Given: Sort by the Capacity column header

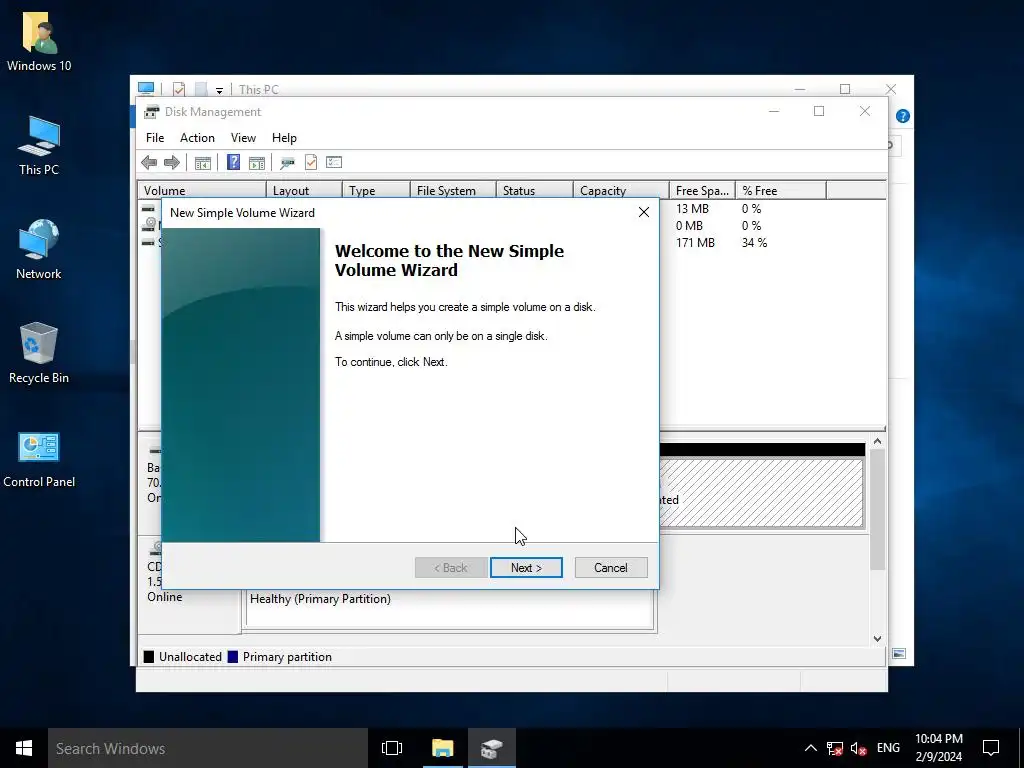Looking at the screenshot, I should click(x=621, y=191).
